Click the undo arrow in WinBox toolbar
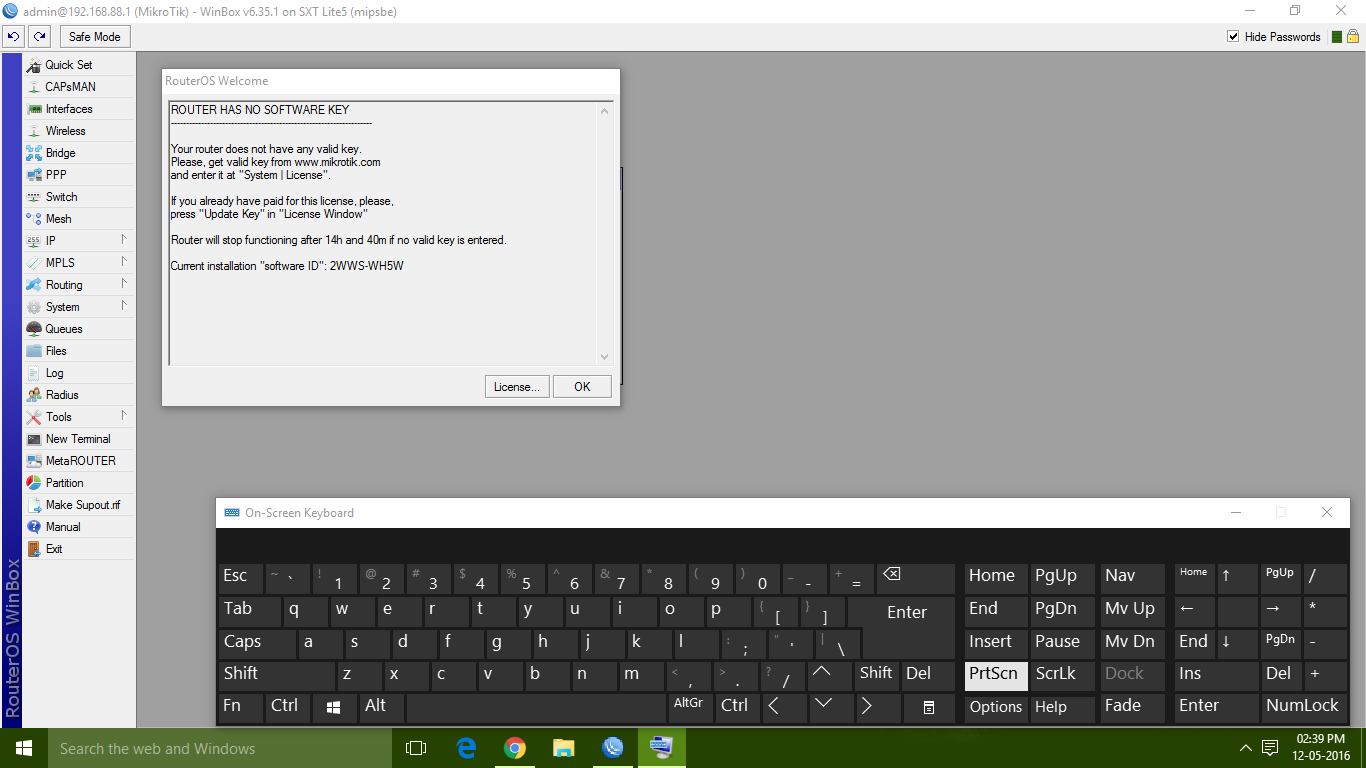The image size is (1366, 768). [x=14, y=37]
